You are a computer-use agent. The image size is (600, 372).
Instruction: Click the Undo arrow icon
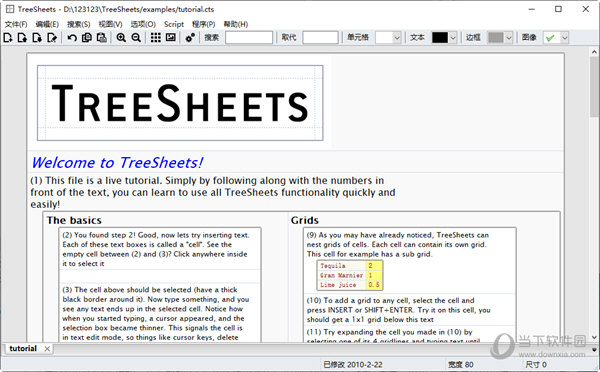point(72,38)
